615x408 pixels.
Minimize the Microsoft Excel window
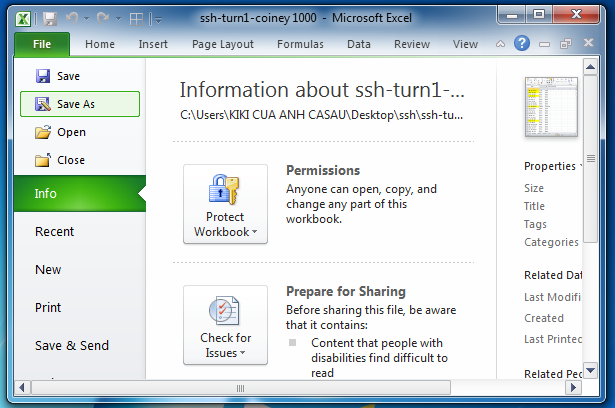pyautogui.click(x=511, y=15)
